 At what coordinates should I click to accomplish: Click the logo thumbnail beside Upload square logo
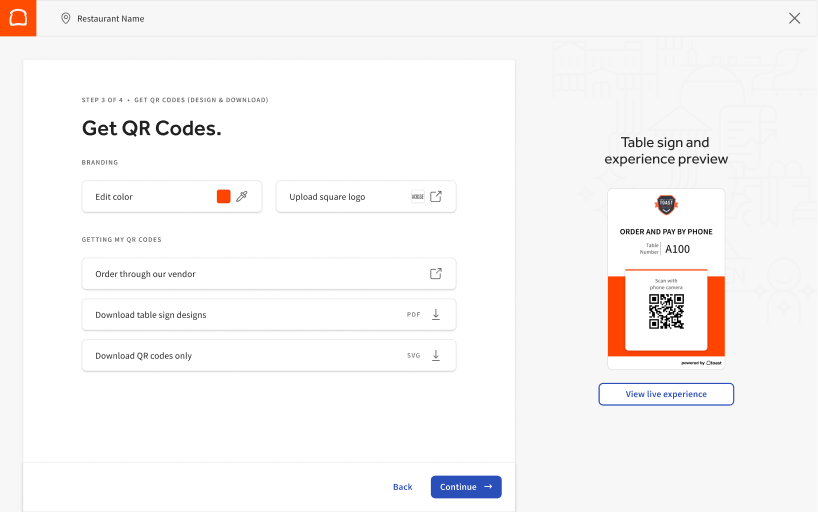(x=418, y=197)
